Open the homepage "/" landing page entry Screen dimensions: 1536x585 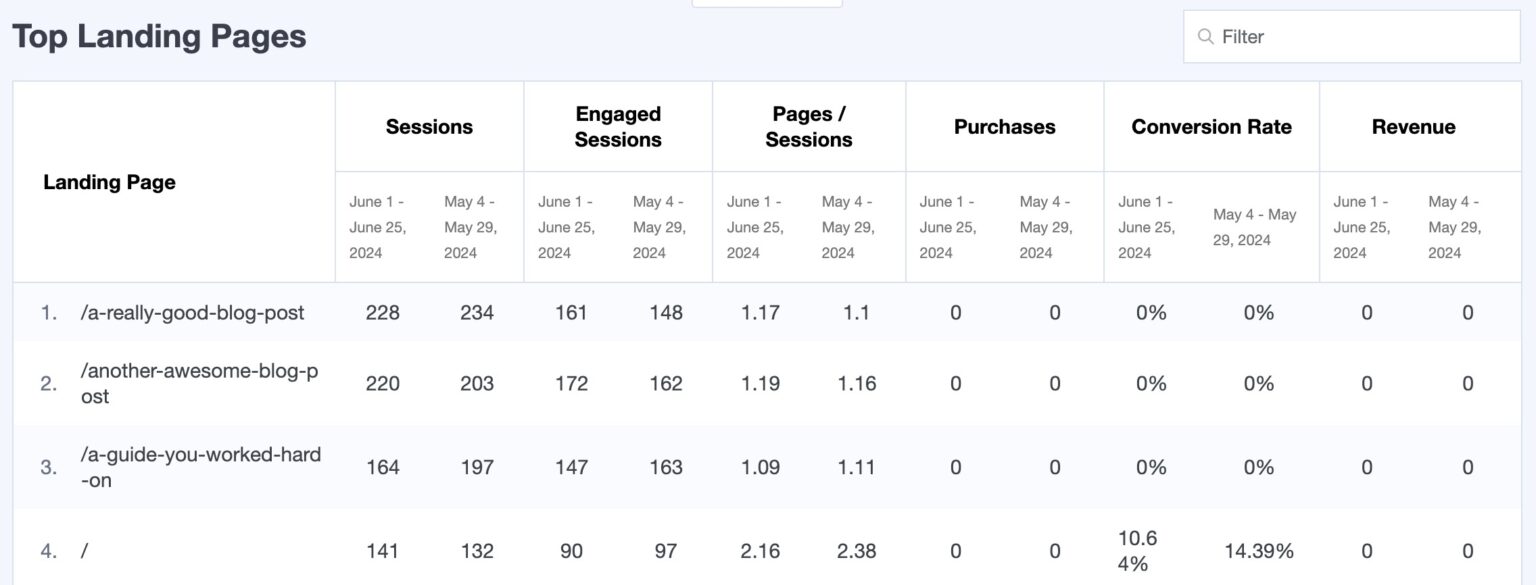coord(85,550)
